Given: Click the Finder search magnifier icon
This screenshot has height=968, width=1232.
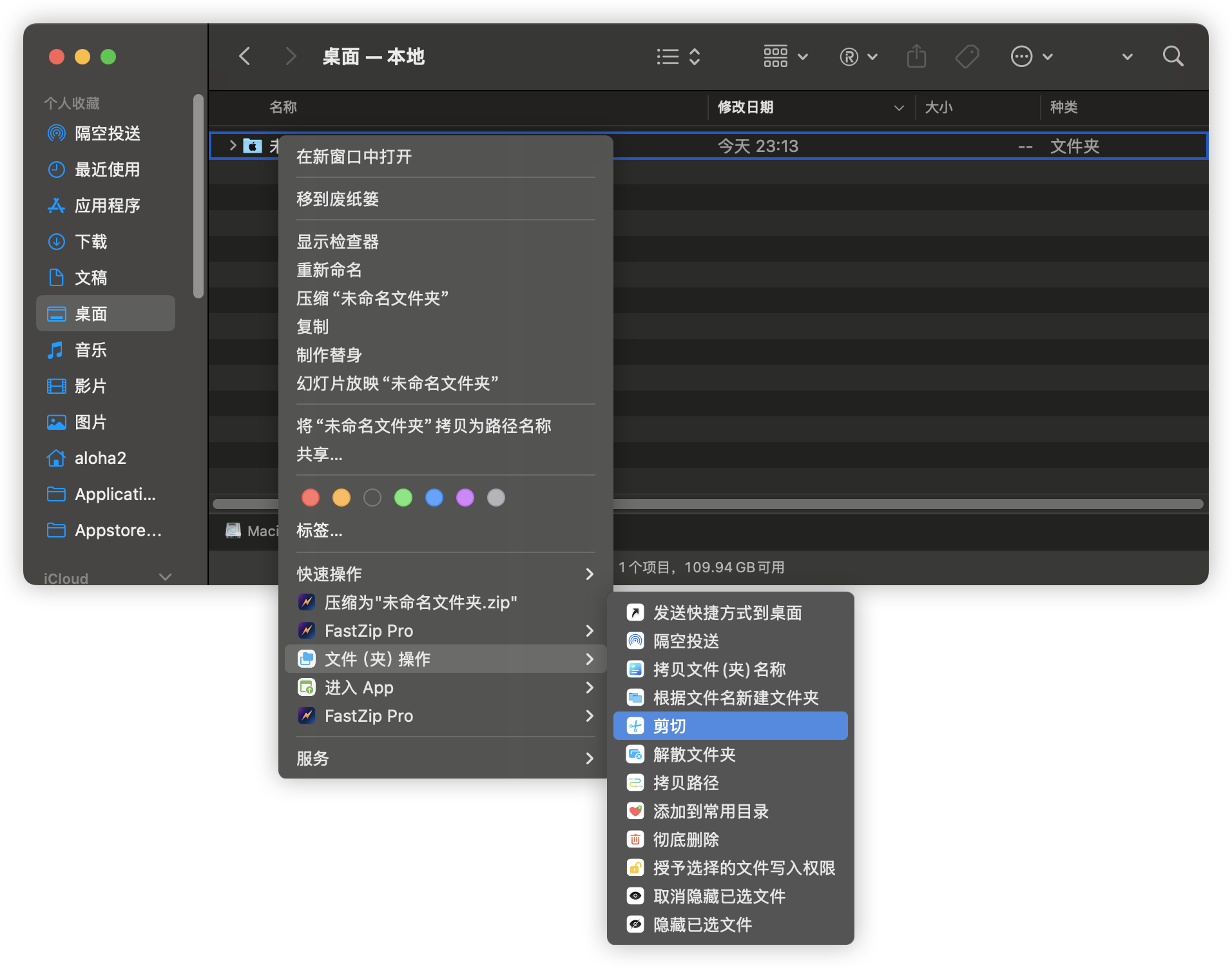Looking at the screenshot, I should pos(1173,57).
